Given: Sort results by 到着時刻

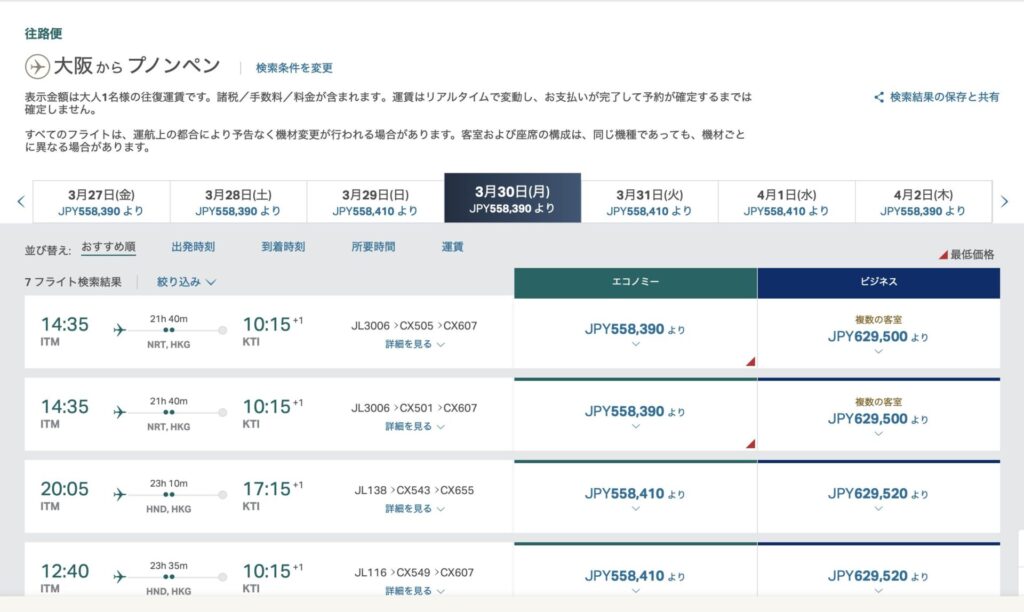Looking at the screenshot, I should coord(283,247).
